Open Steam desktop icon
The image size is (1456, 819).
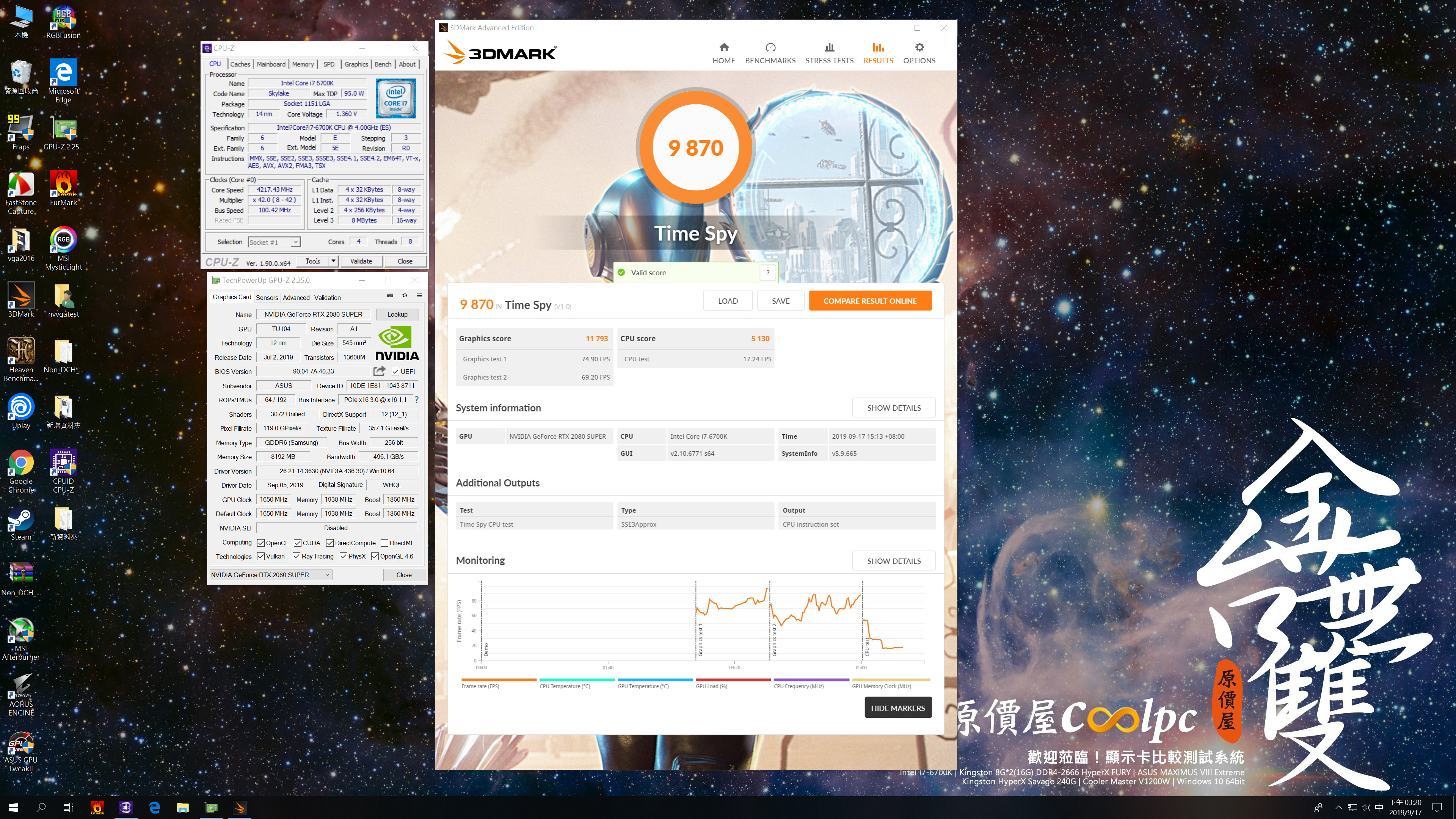(21, 523)
